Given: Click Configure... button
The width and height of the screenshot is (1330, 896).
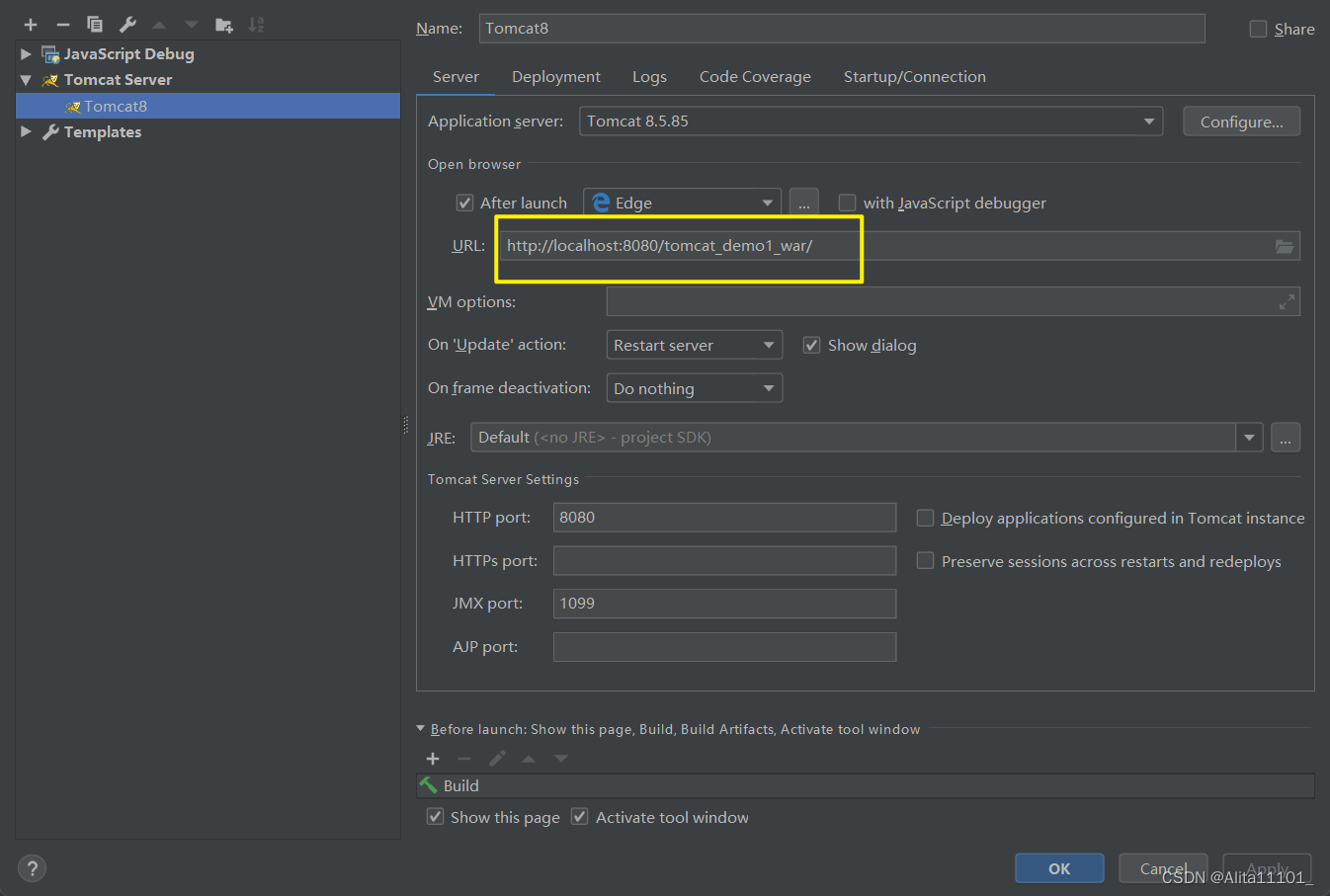Looking at the screenshot, I should (1242, 122).
